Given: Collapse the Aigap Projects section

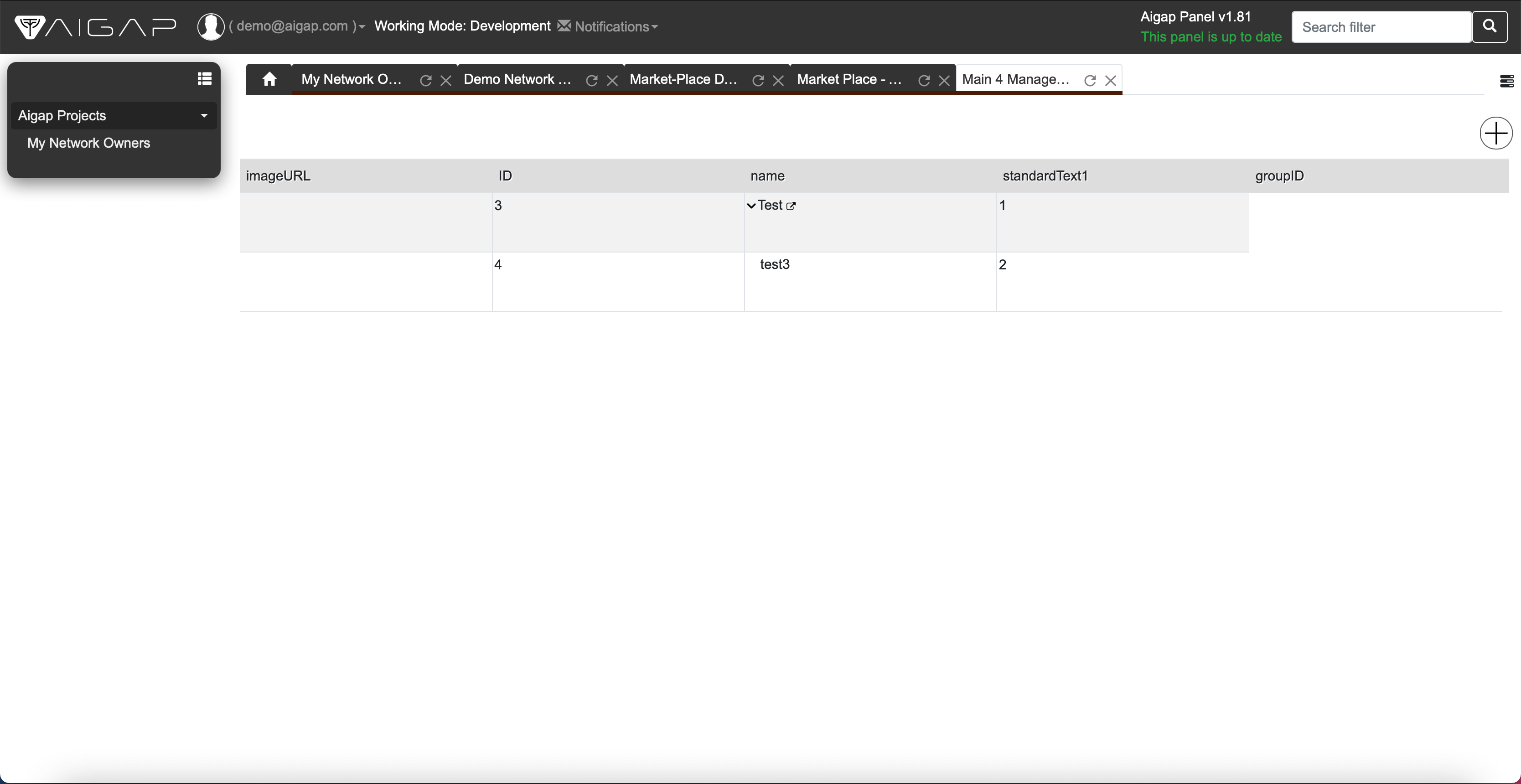Looking at the screenshot, I should click(114, 116).
